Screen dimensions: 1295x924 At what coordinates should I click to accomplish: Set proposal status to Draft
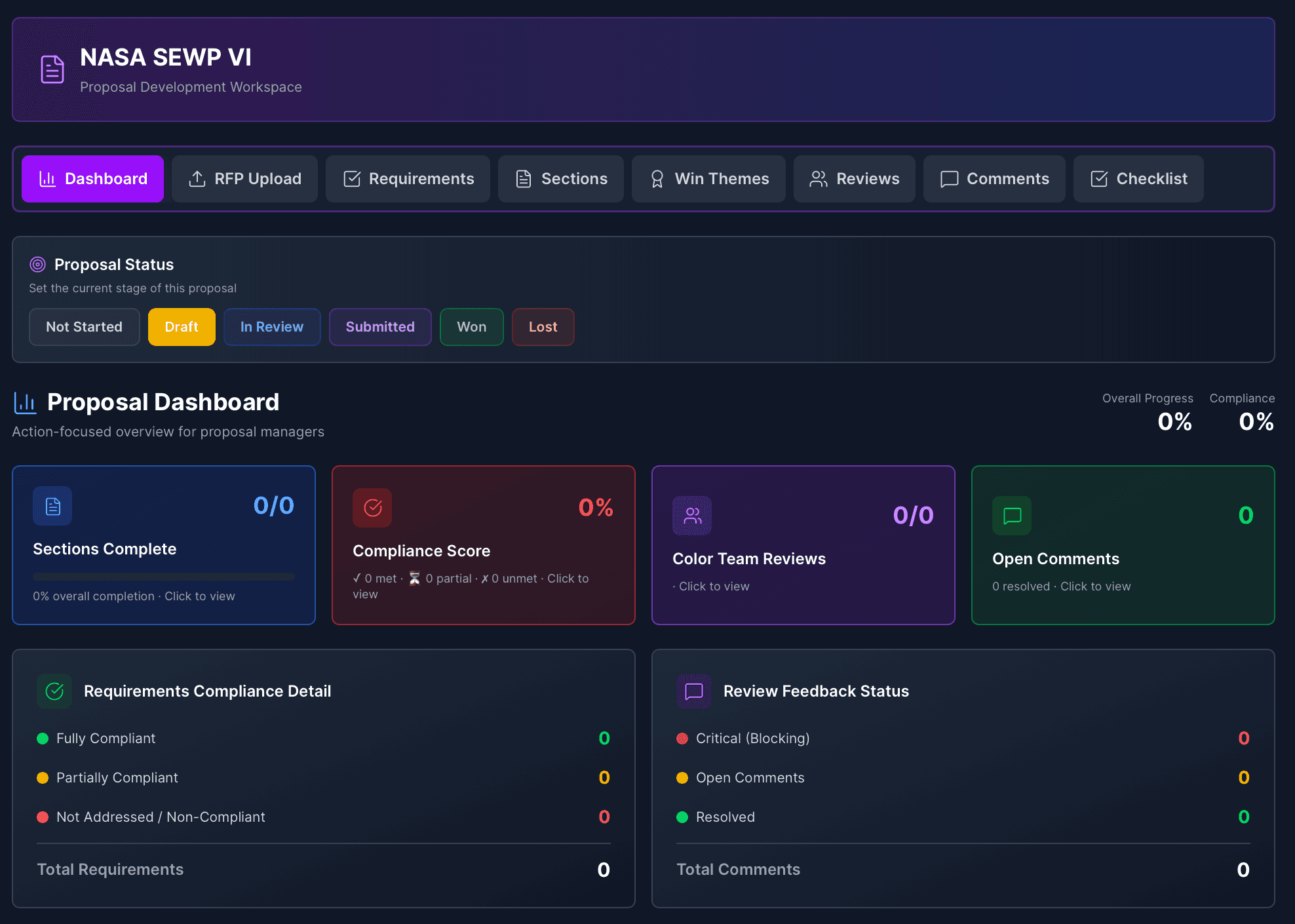182,326
